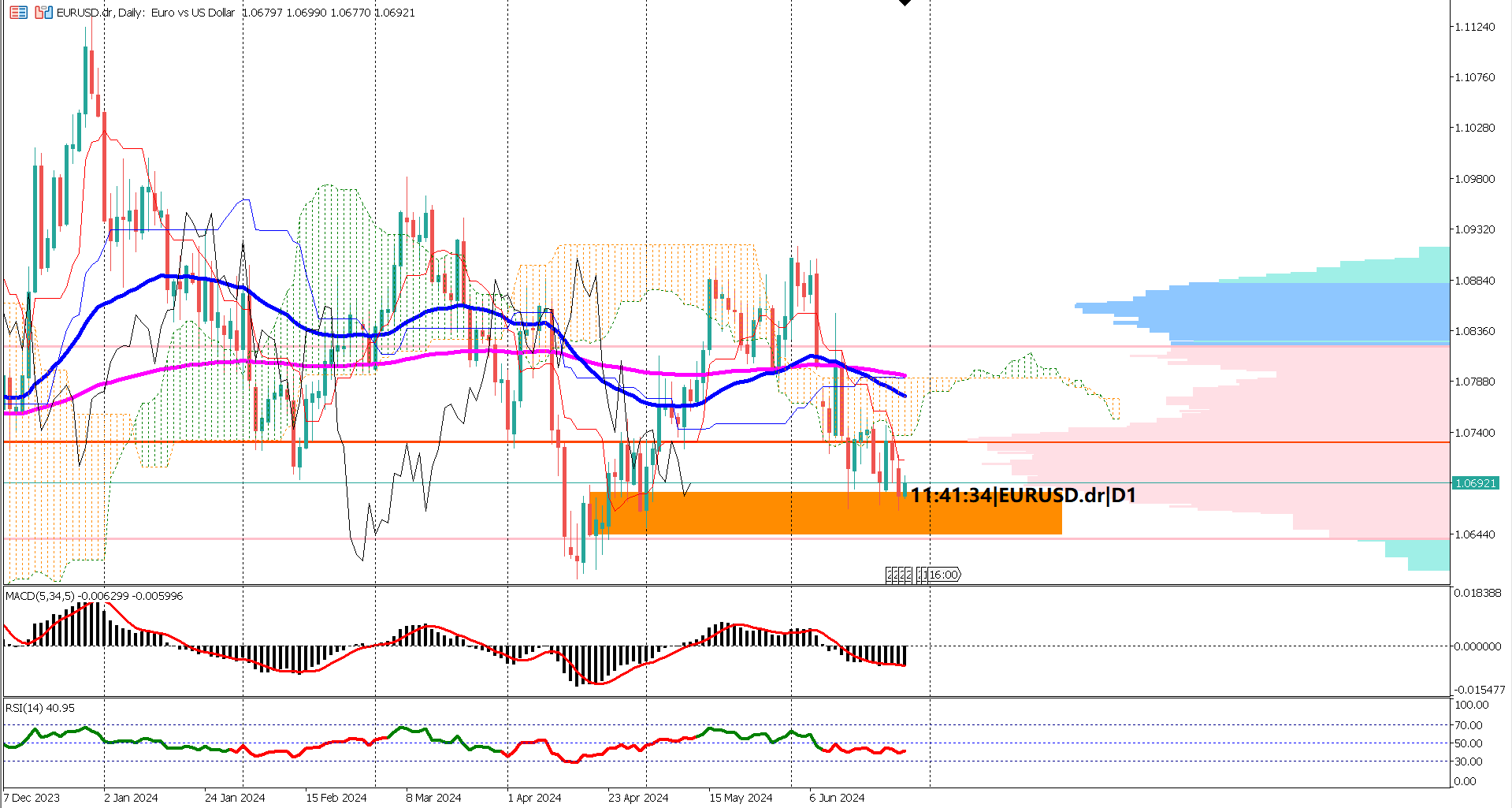Screen dimensions: 1512x808
Task: Click the black triangle marker above the chart
Action: point(903,4)
